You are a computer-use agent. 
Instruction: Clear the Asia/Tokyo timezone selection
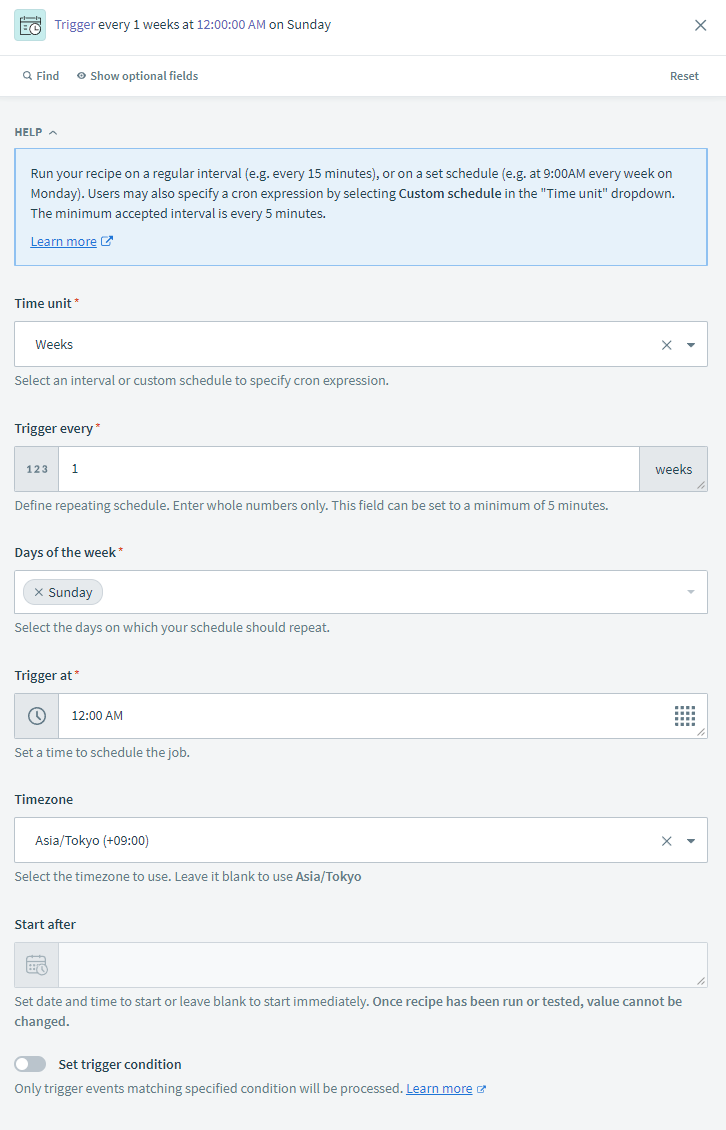pyautogui.click(x=667, y=841)
